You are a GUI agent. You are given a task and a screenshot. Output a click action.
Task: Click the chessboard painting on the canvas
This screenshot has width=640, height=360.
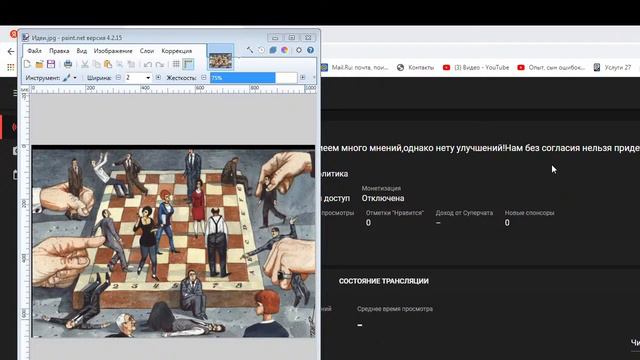pyautogui.click(x=173, y=242)
